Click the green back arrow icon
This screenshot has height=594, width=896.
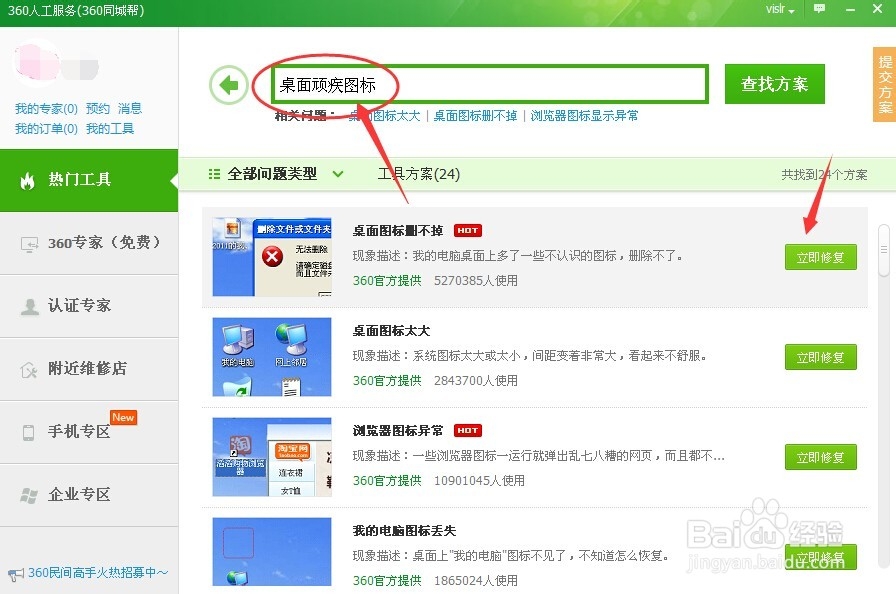[x=229, y=84]
